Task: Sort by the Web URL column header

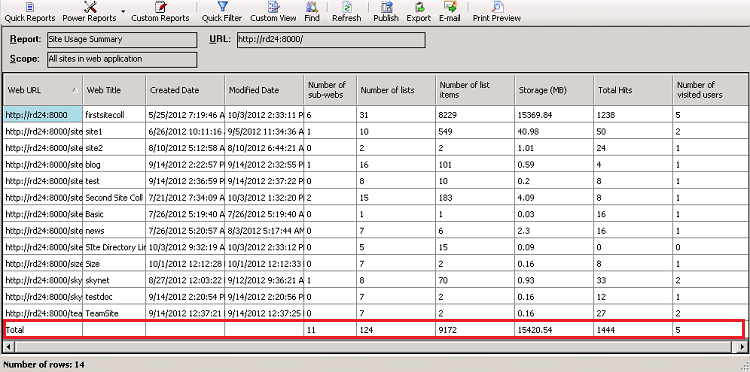Action: coord(43,90)
